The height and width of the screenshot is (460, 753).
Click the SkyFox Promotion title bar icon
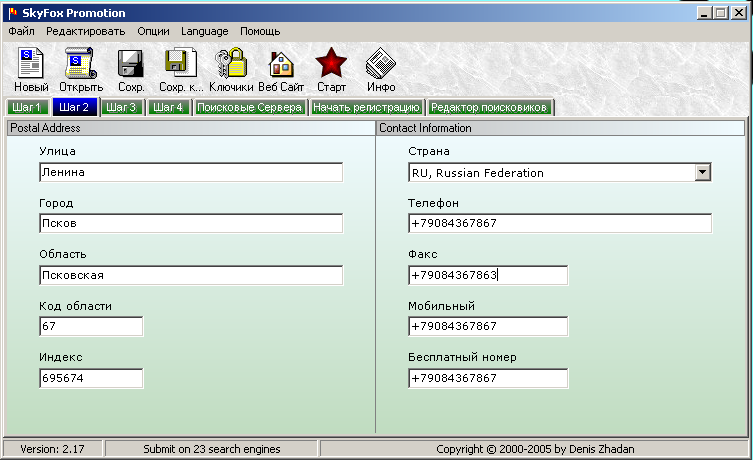coord(12,13)
